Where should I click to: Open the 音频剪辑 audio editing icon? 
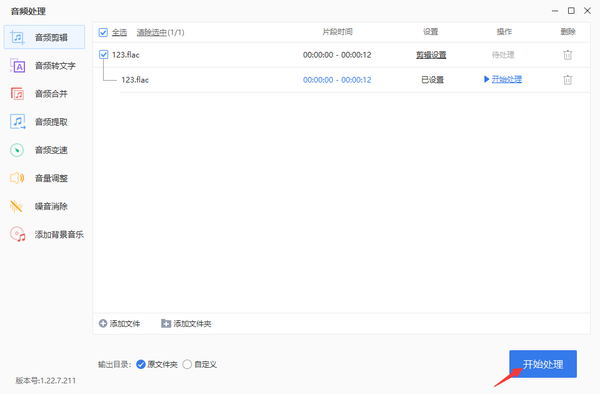[x=17, y=37]
